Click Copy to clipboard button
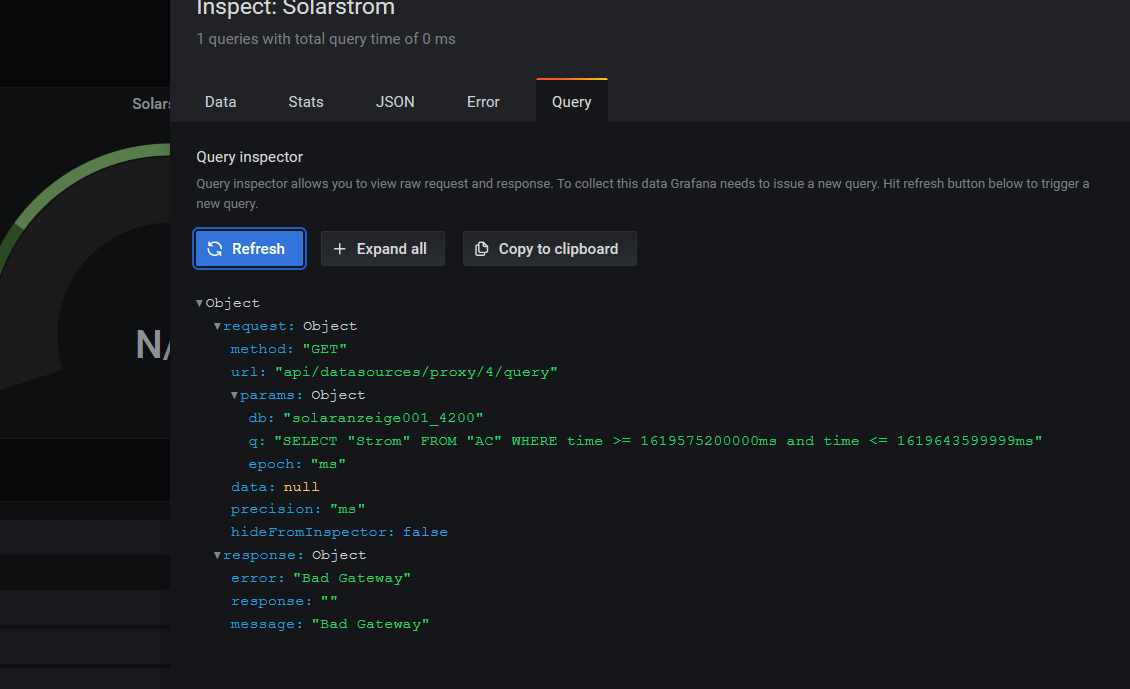1130x689 pixels. (549, 249)
